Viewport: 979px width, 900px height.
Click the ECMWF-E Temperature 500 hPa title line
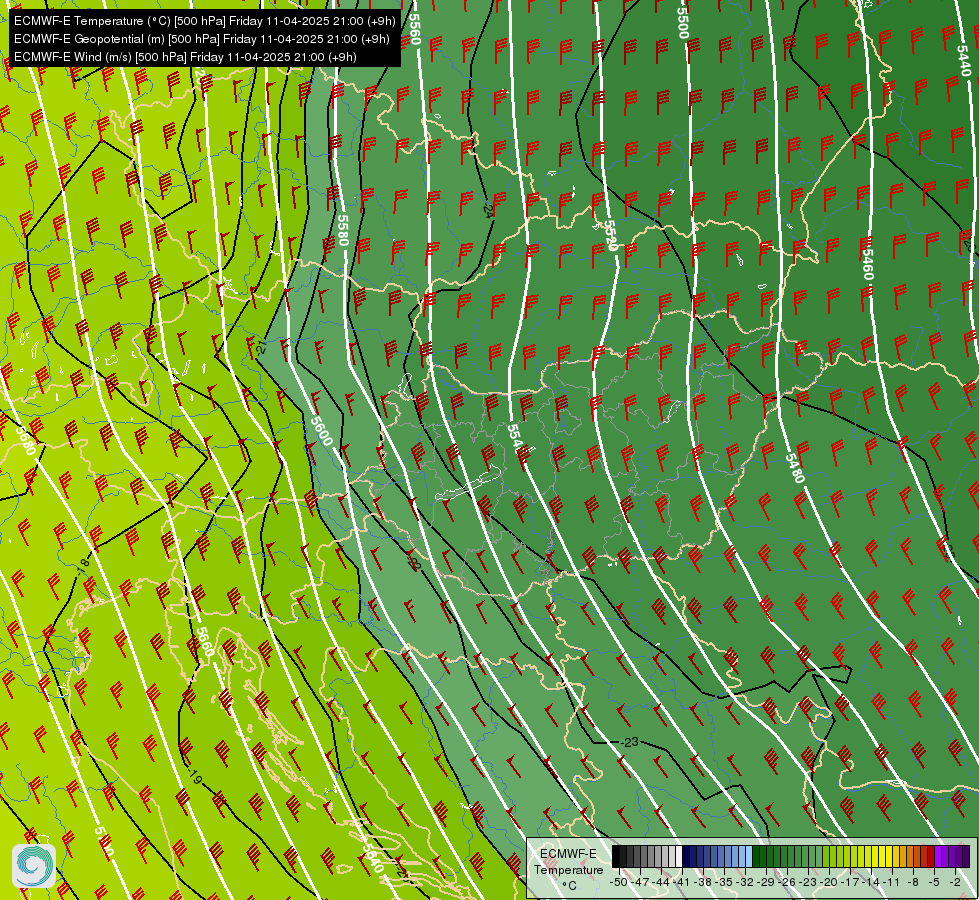click(x=205, y=21)
